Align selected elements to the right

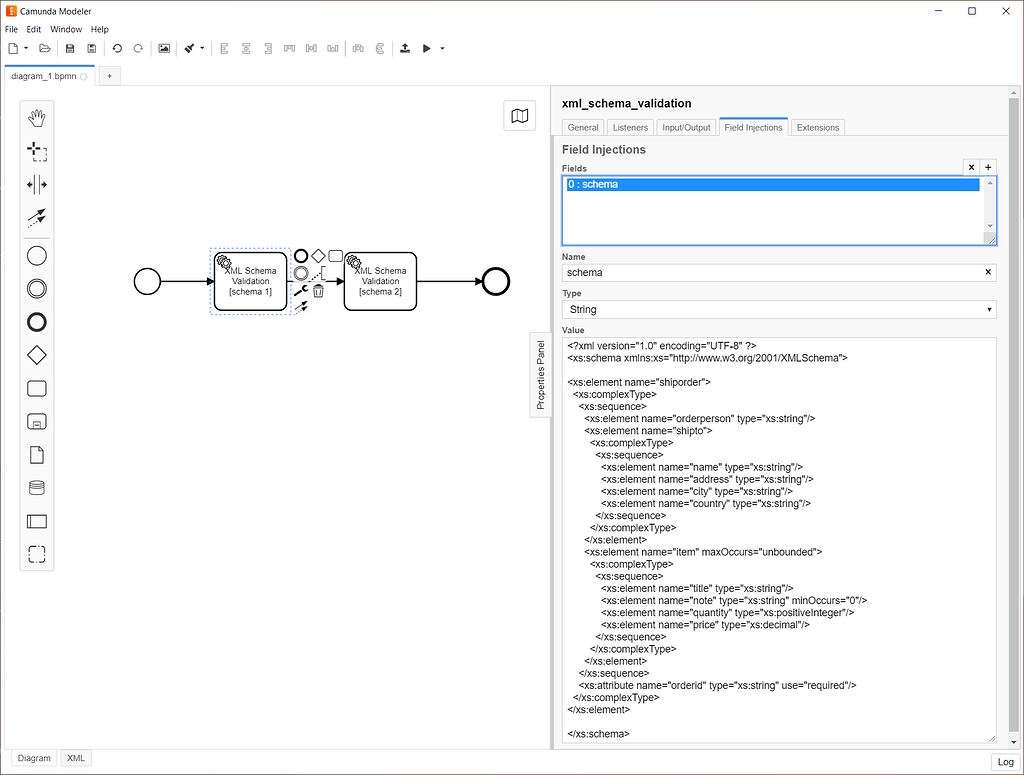coord(268,48)
